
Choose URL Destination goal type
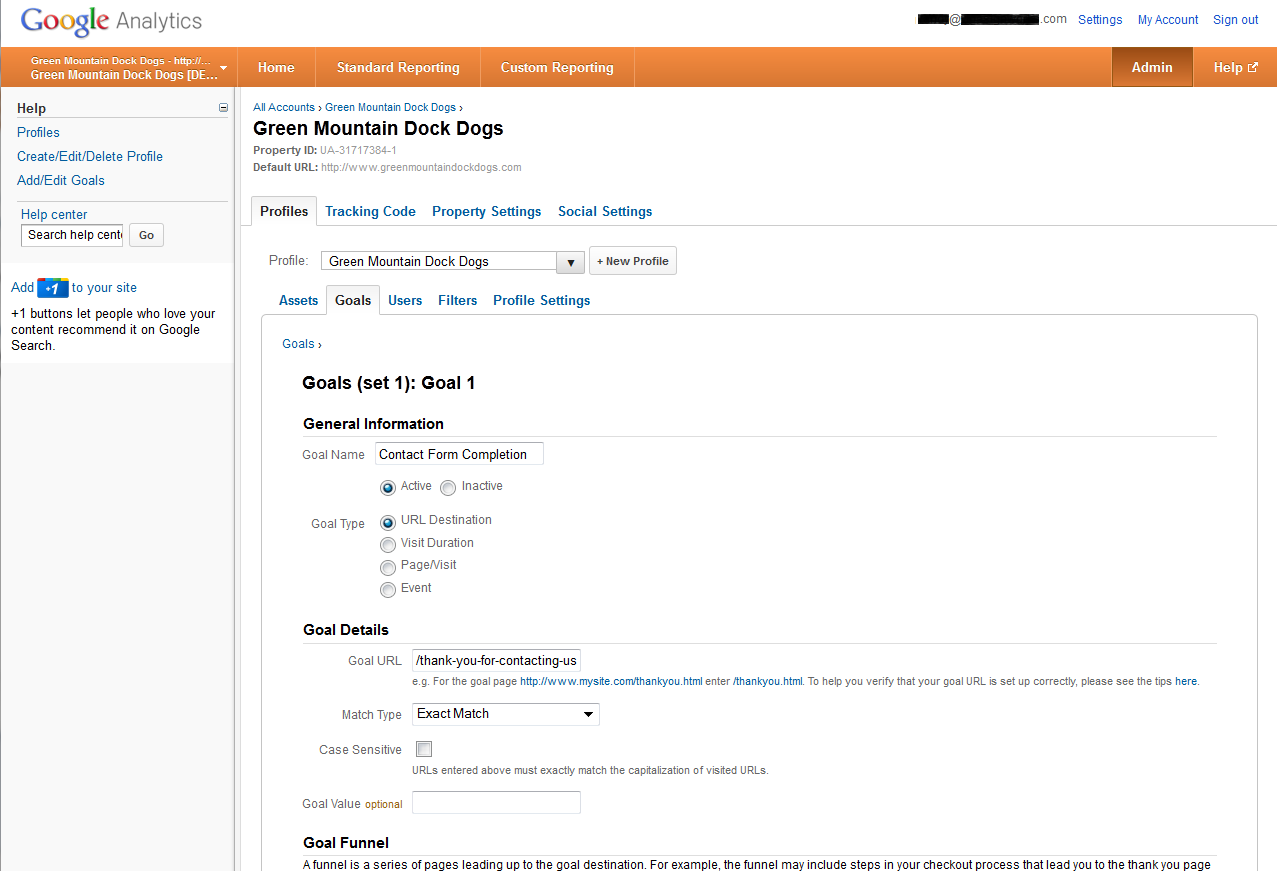[x=388, y=522]
